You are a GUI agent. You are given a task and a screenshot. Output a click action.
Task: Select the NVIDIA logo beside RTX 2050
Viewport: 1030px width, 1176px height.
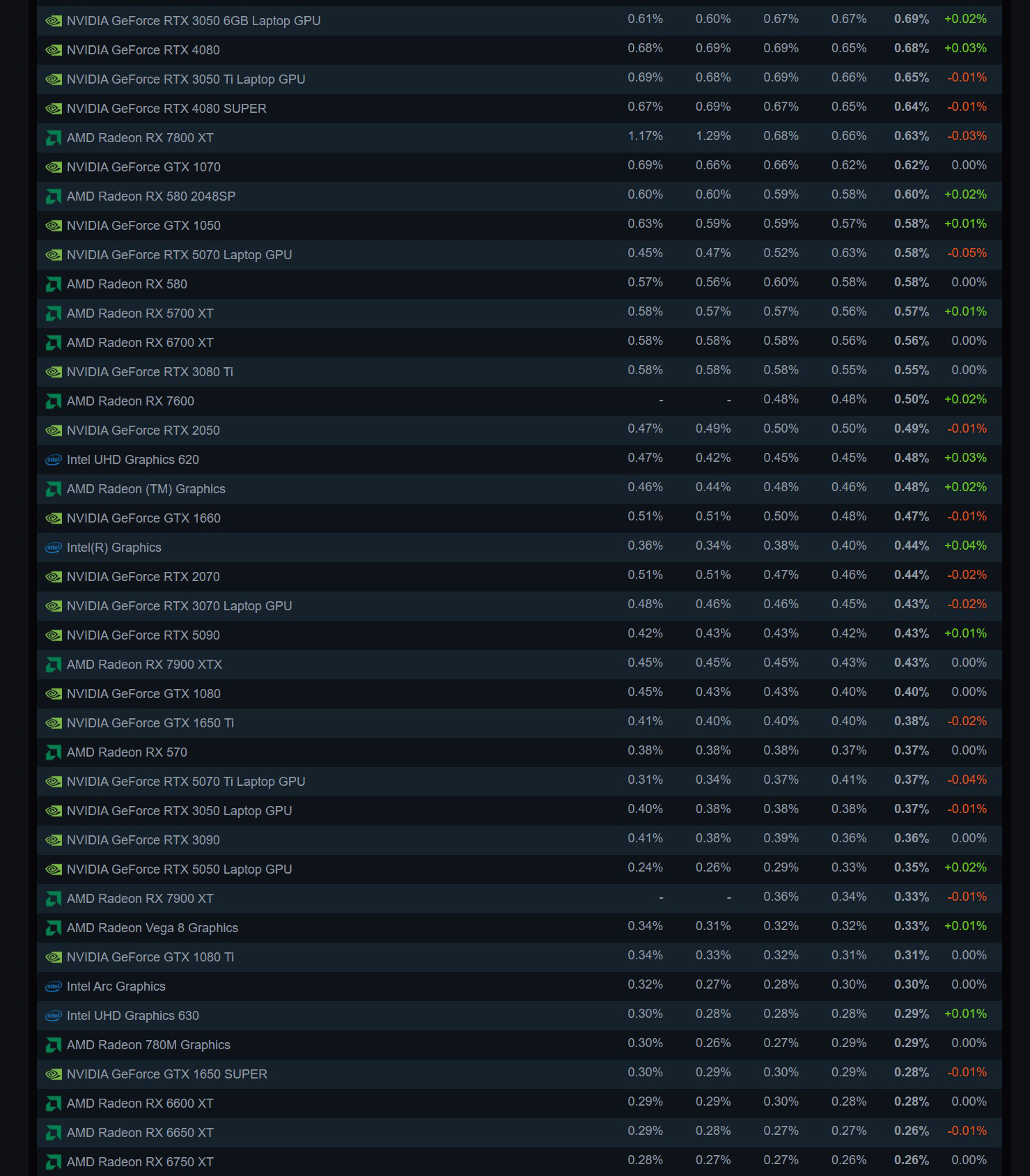[x=54, y=431]
